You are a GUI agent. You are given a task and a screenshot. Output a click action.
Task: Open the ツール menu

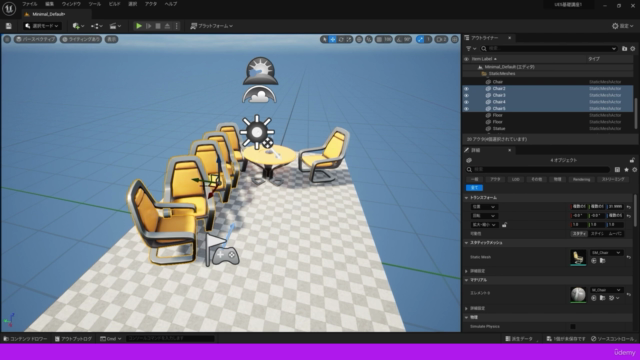tap(95, 4)
